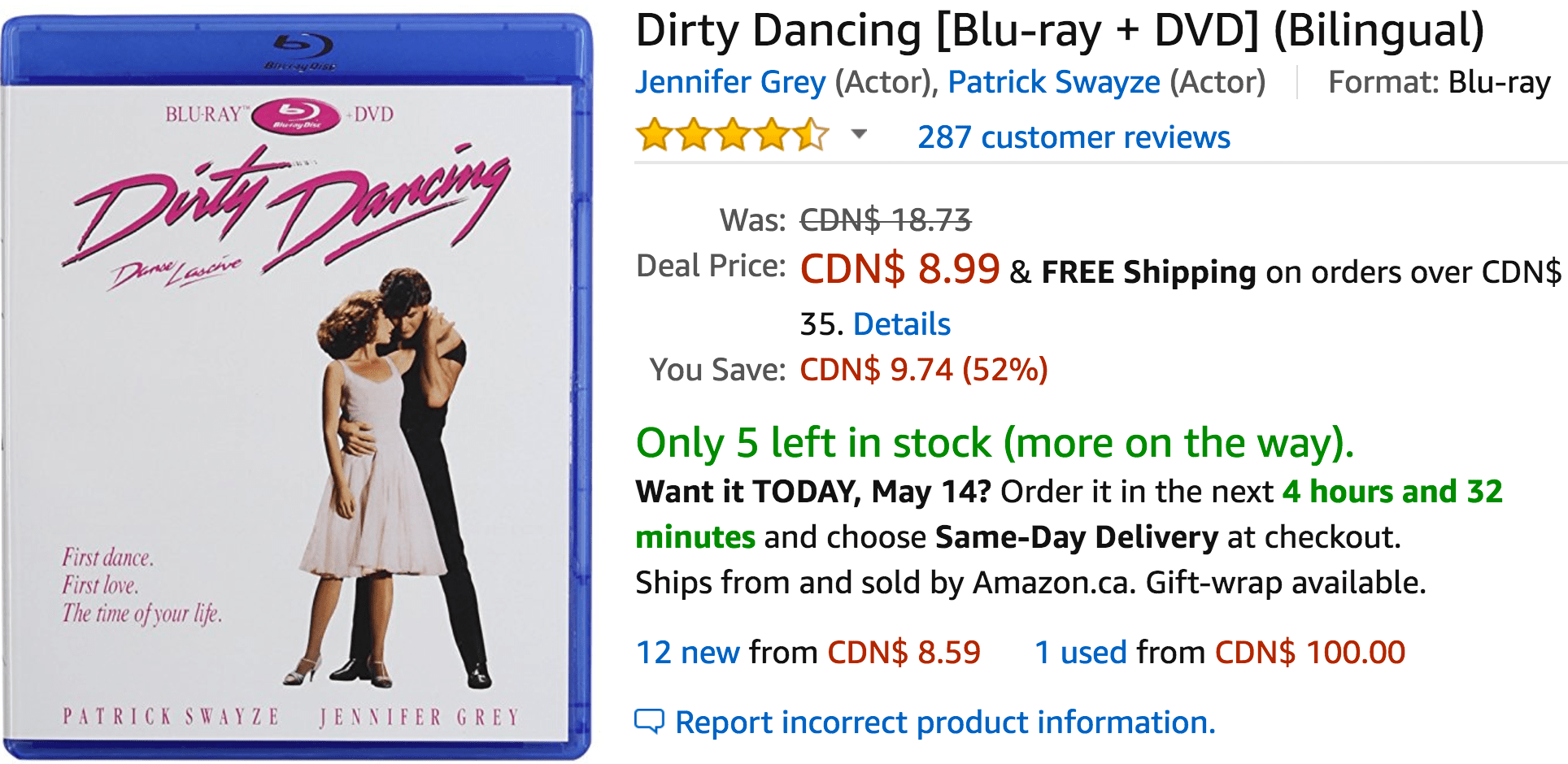
Task: Show the 1 used offer
Action: tap(1080, 652)
